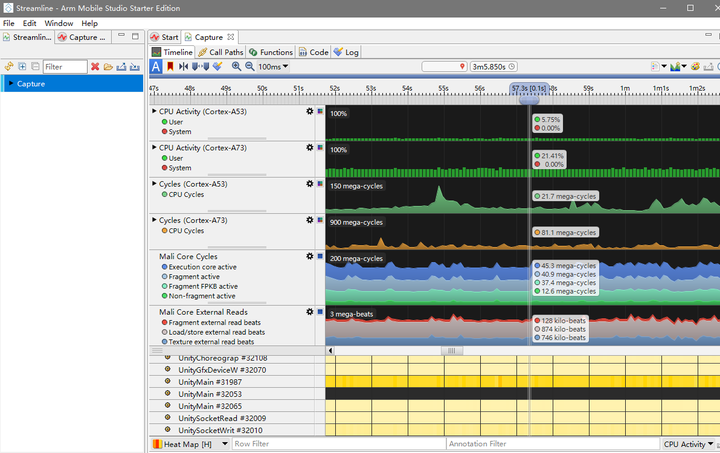Click the Heat Map [H] mode button

click(x=187, y=444)
